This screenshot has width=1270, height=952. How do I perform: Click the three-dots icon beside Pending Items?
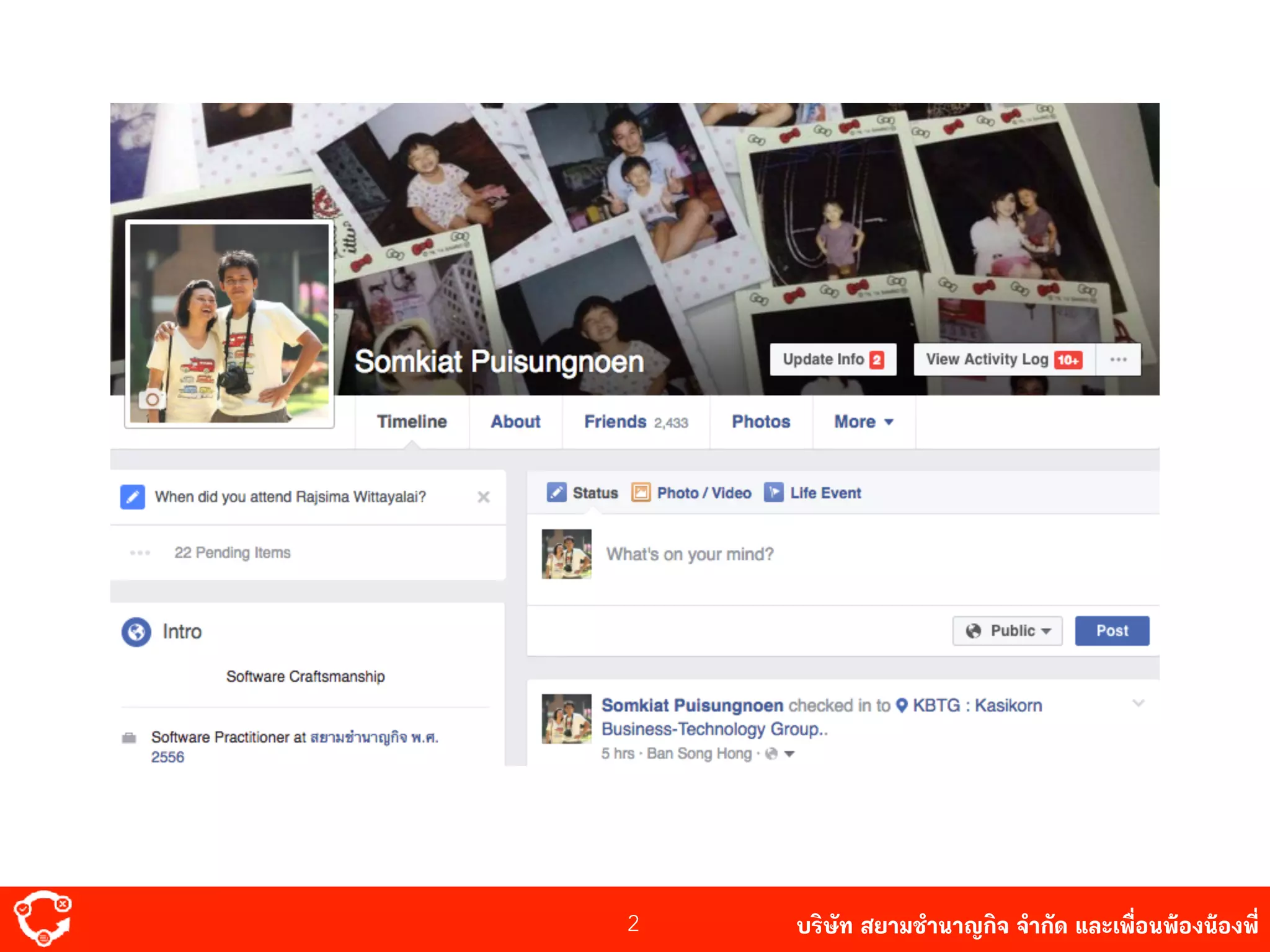tap(140, 552)
